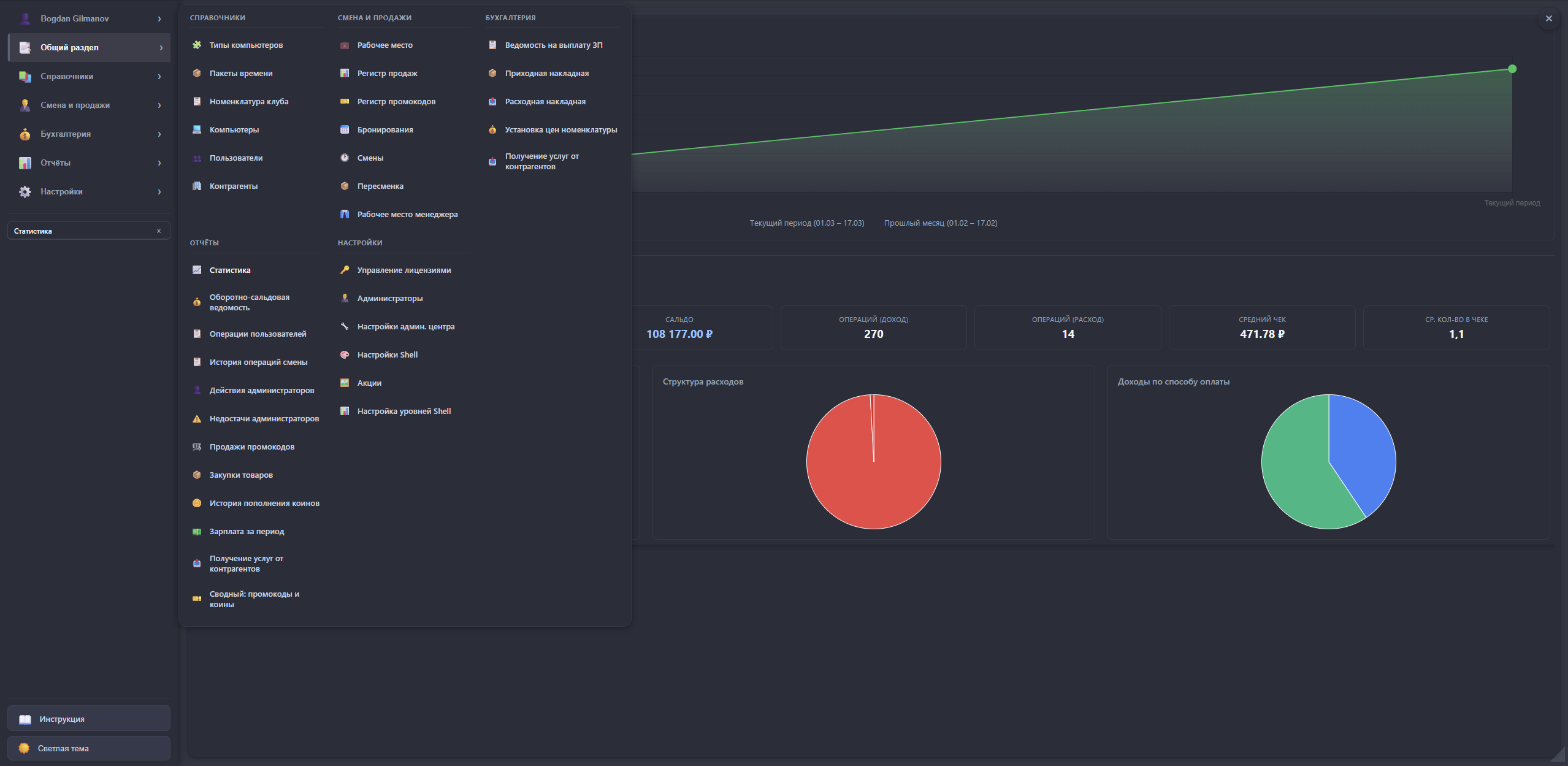
Task: Click the Бронирования calendar icon
Action: click(x=345, y=129)
